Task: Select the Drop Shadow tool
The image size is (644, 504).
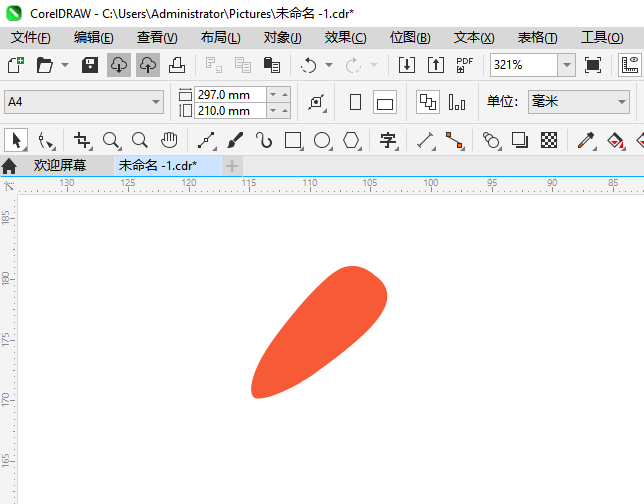Action: (520, 140)
